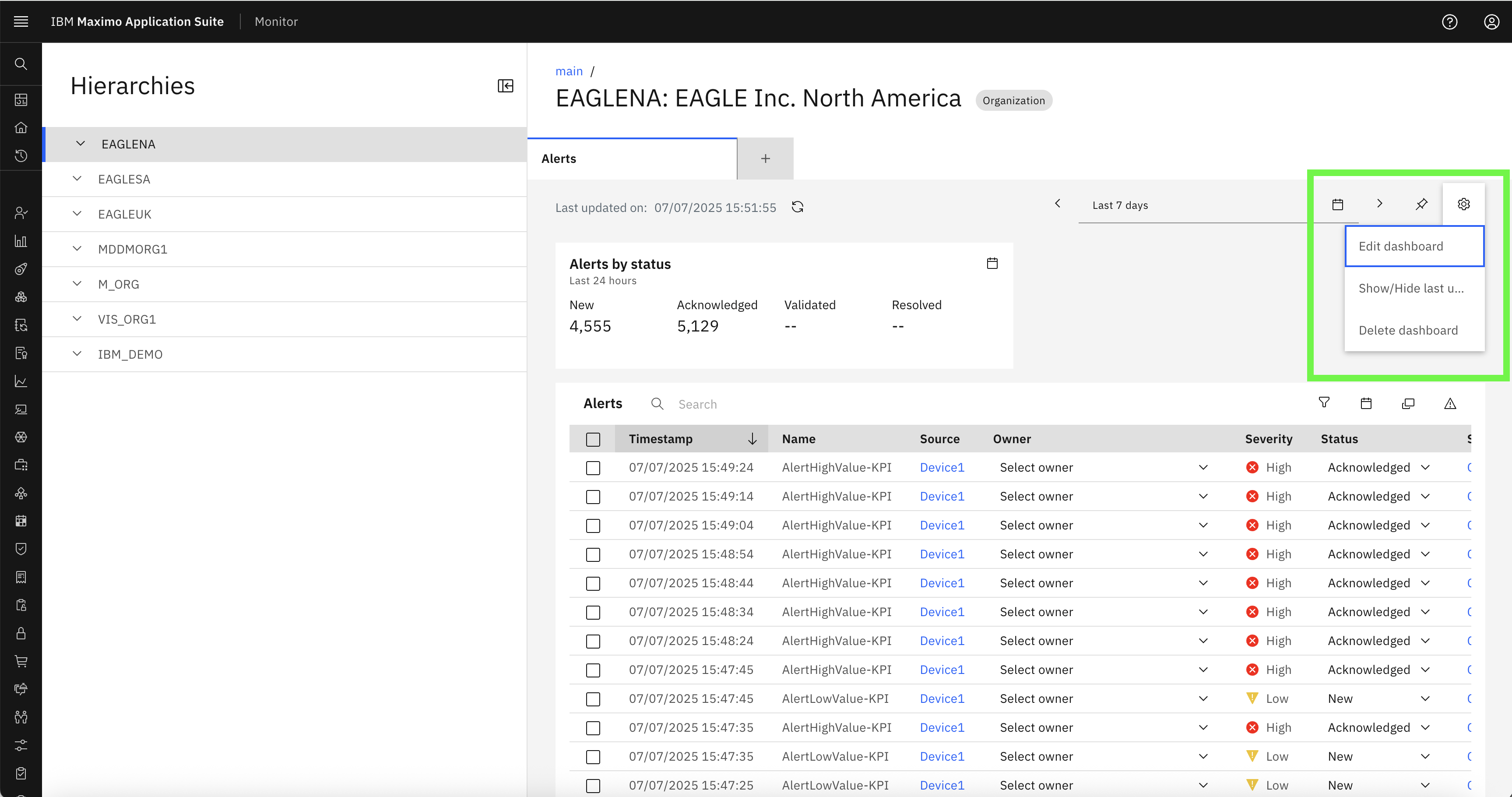Check the alert row at 15:49:24
This screenshot has height=797, width=1512.
pos(593,468)
